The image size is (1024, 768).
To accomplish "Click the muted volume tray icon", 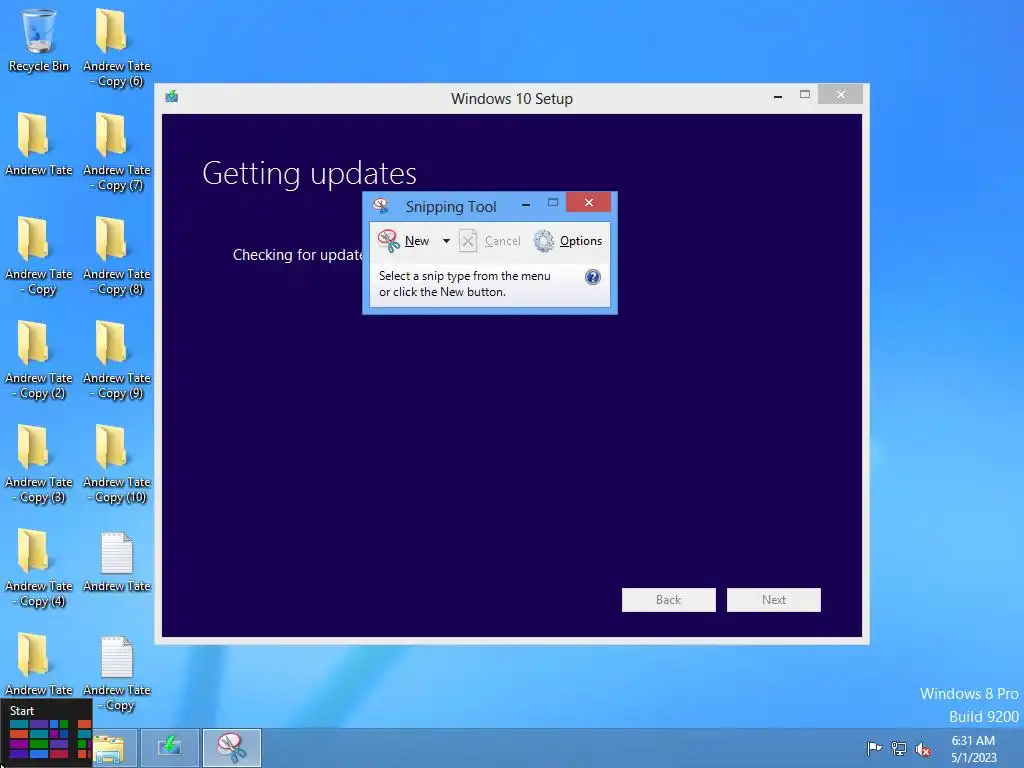I will point(923,749).
